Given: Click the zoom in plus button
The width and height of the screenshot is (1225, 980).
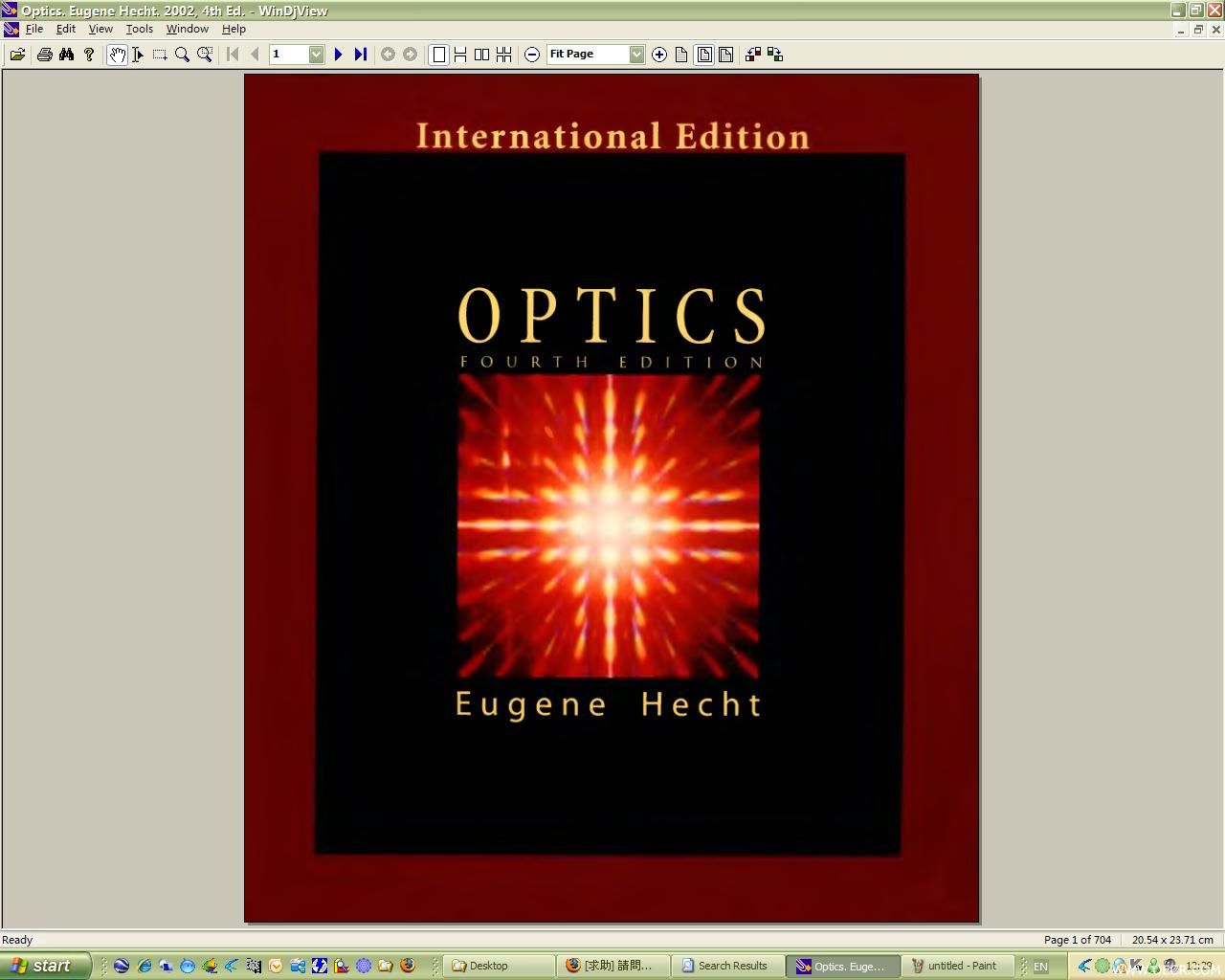Looking at the screenshot, I should (x=659, y=55).
